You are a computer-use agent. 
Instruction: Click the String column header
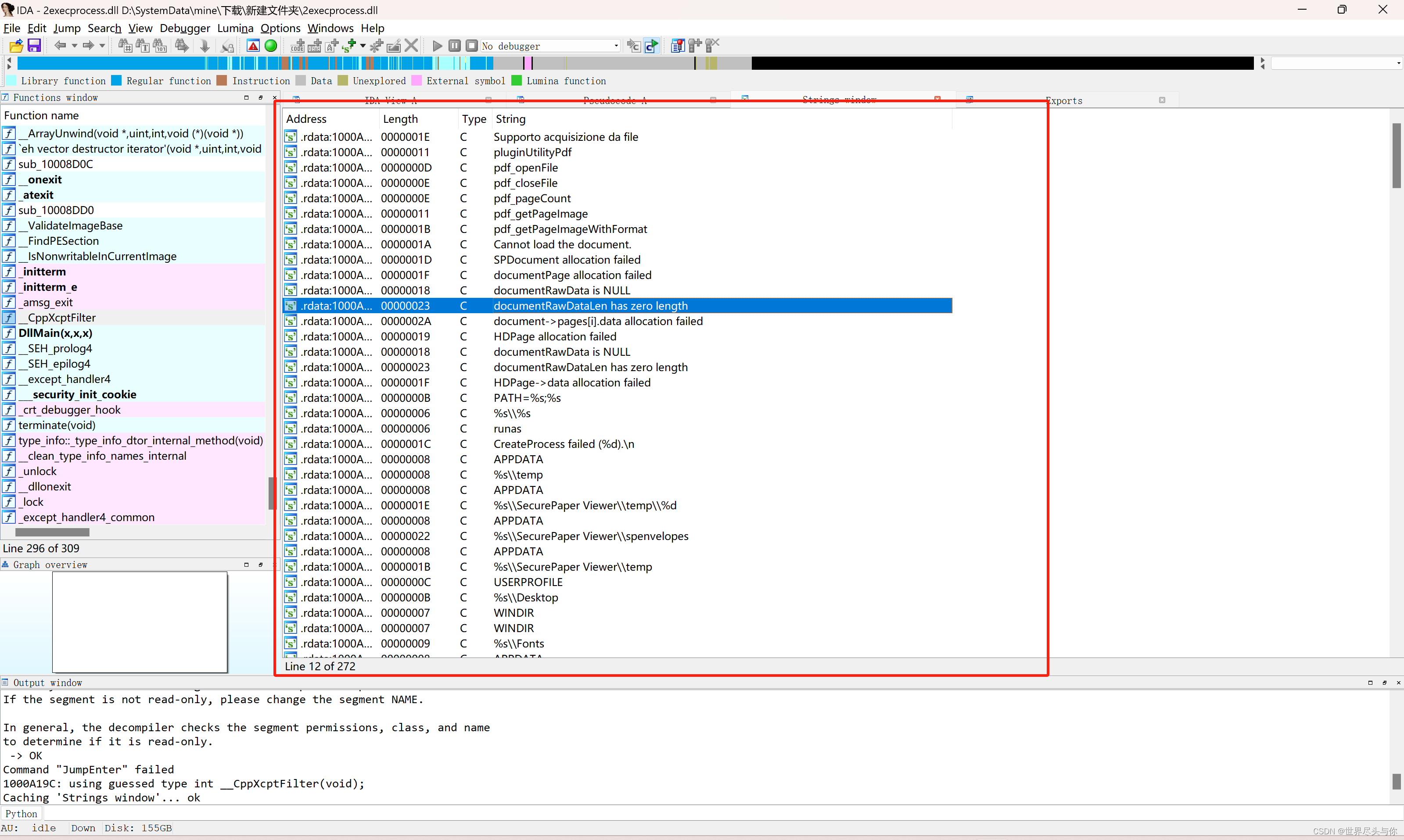pos(722,119)
